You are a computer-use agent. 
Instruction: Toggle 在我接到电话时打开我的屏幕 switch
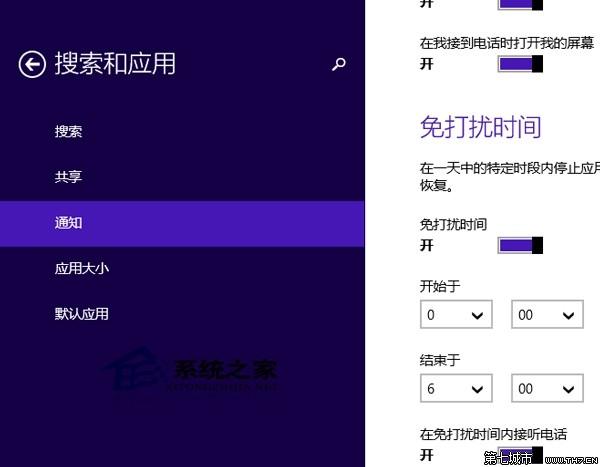[520, 64]
